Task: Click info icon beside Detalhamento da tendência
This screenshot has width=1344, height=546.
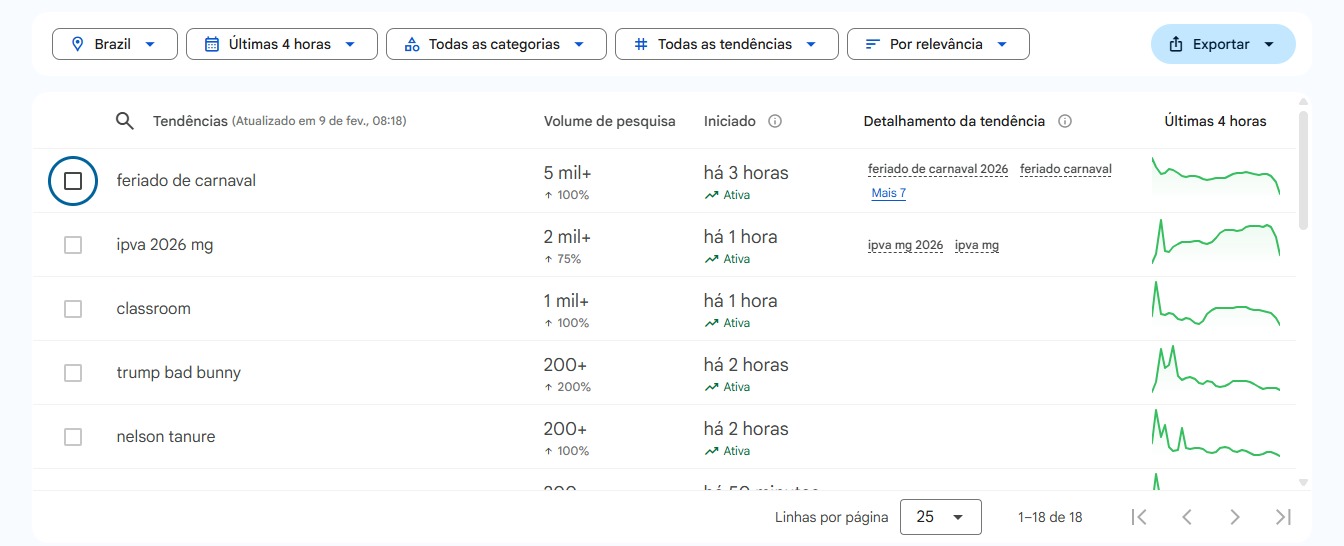Action: click(x=1065, y=121)
